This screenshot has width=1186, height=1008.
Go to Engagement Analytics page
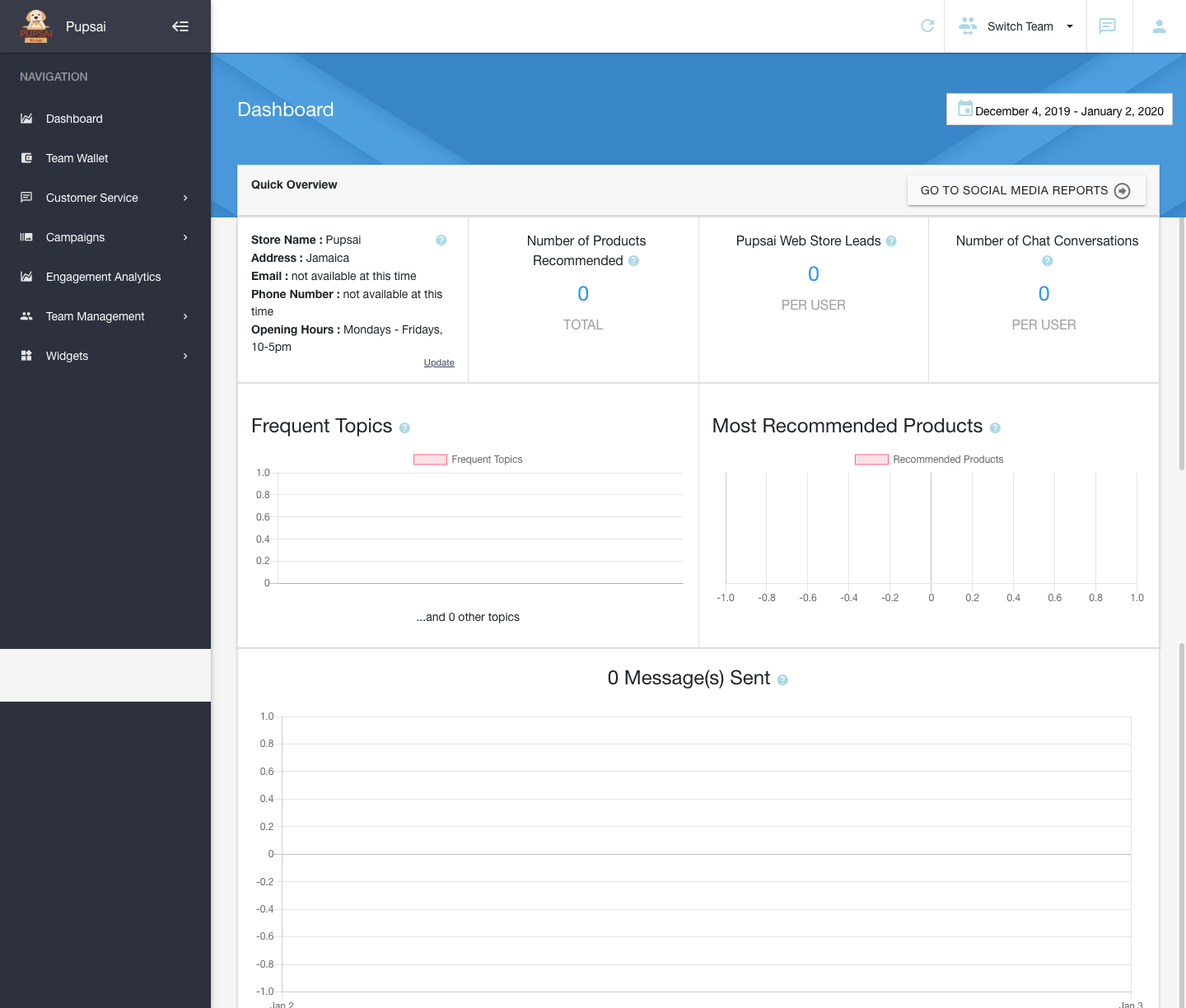click(103, 277)
